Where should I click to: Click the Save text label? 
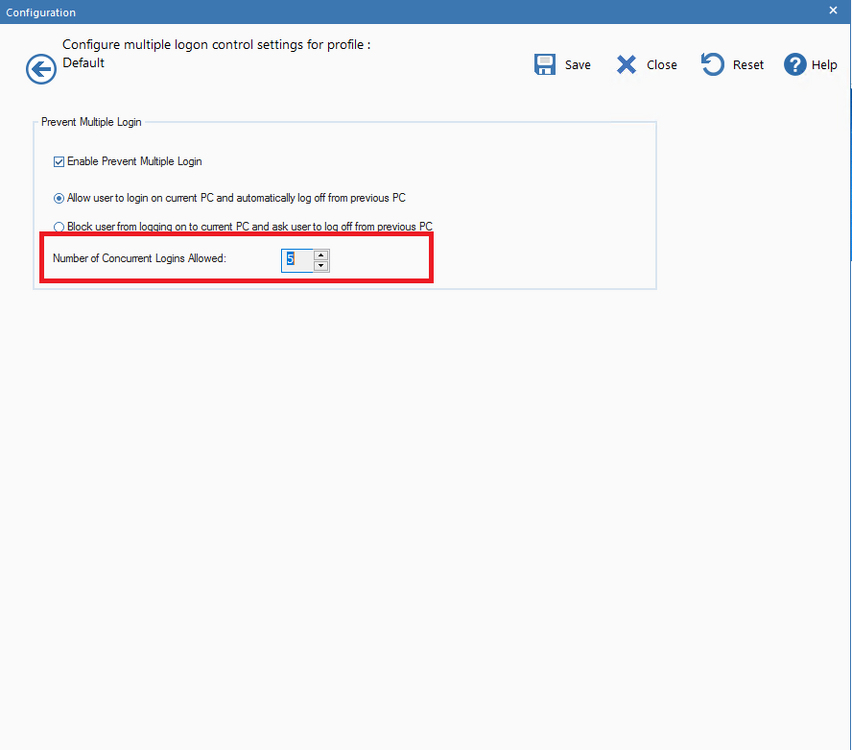pos(578,65)
